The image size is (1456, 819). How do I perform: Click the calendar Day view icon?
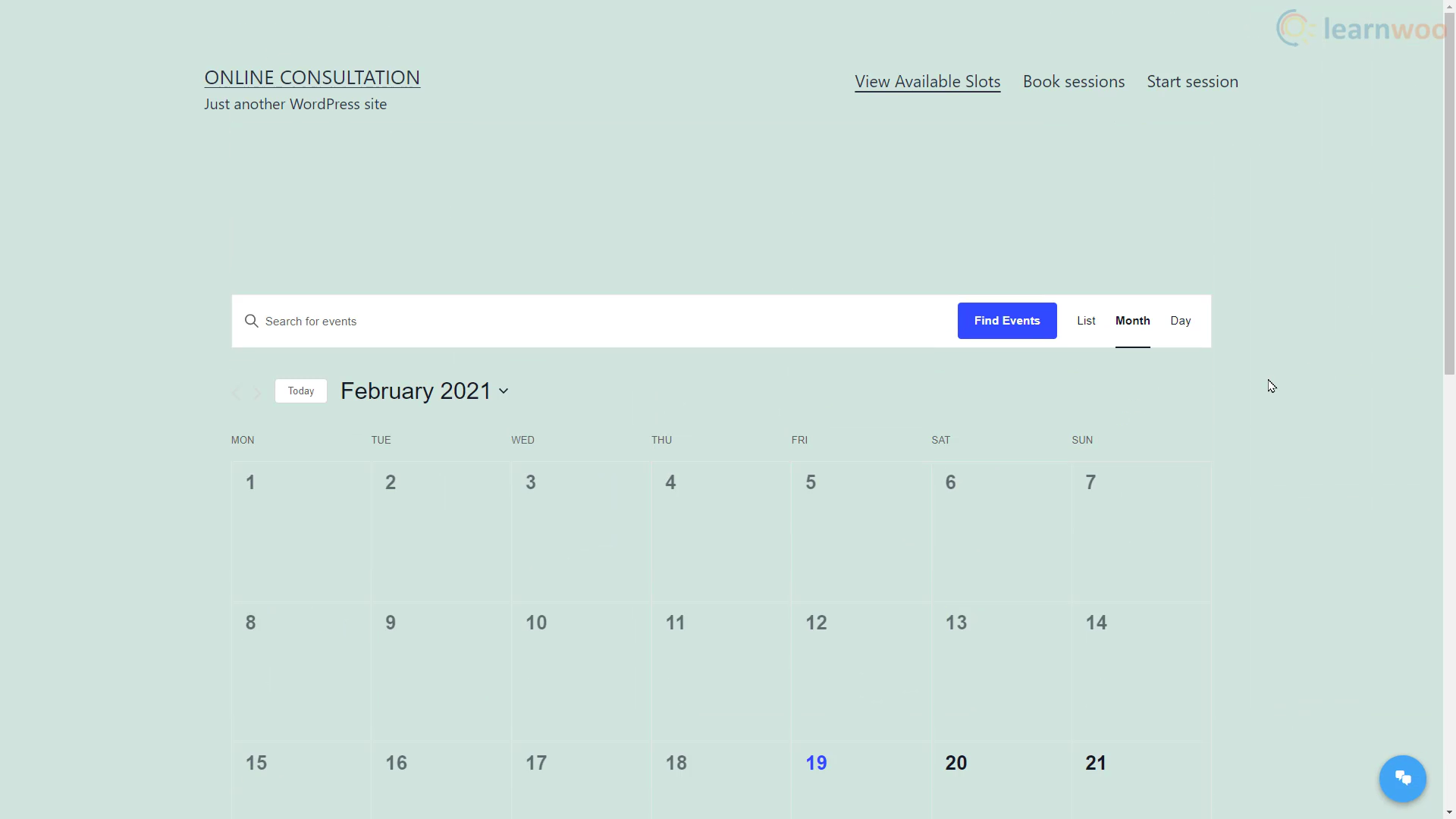tap(1181, 320)
